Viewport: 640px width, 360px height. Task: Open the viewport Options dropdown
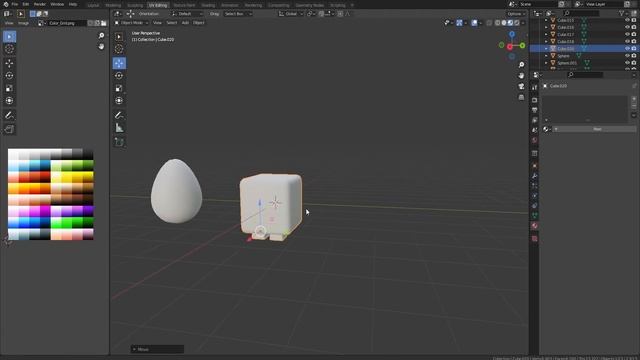point(516,14)
